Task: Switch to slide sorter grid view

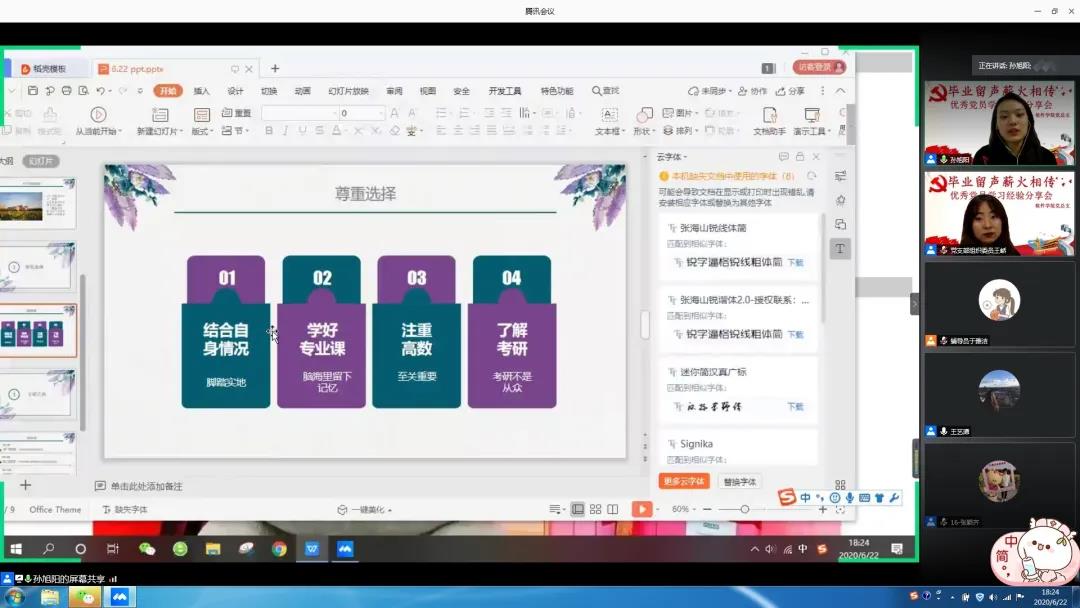Action: pyautogui.click(x=596, y=509)
